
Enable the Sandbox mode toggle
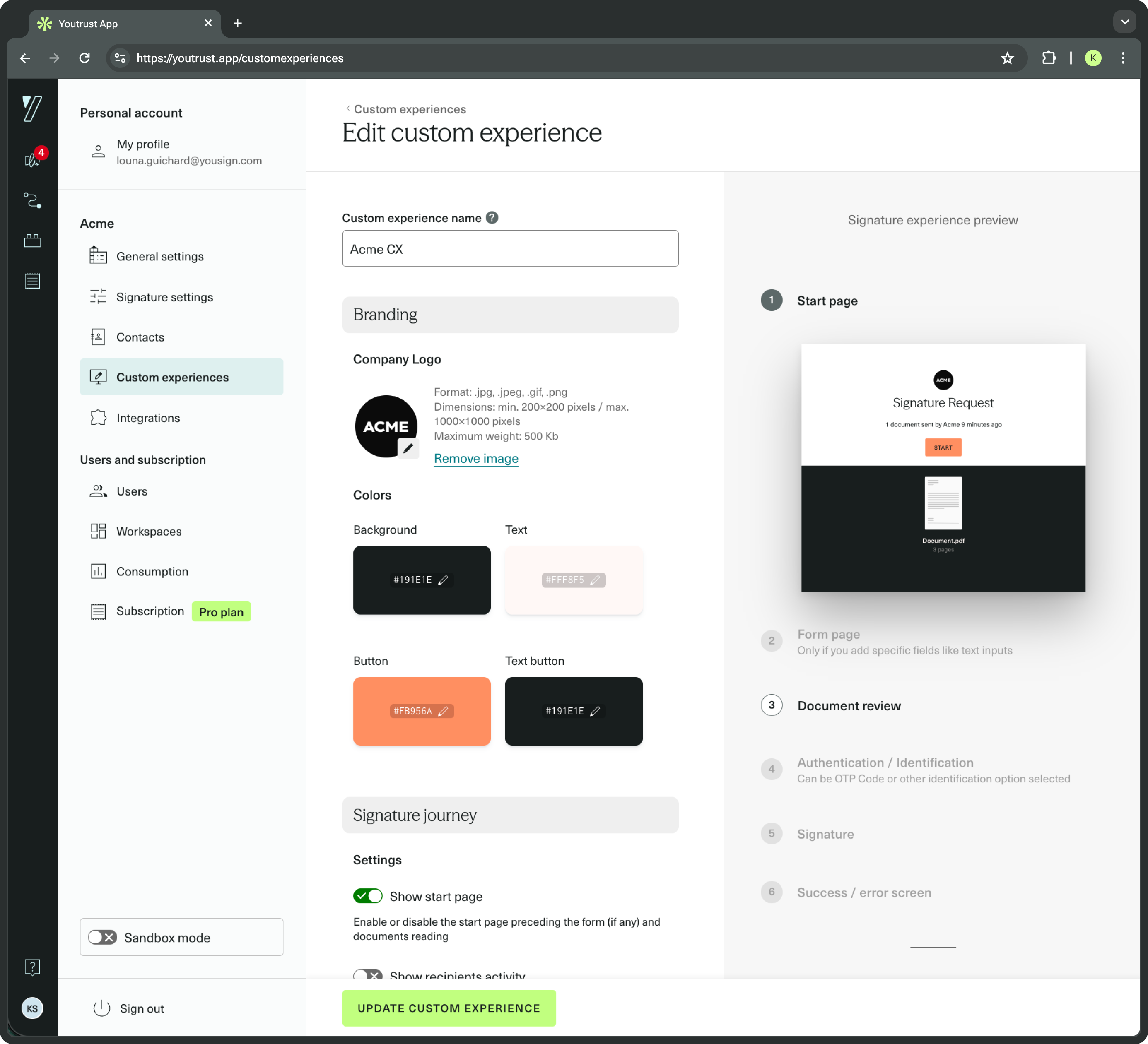click(103, 937)
